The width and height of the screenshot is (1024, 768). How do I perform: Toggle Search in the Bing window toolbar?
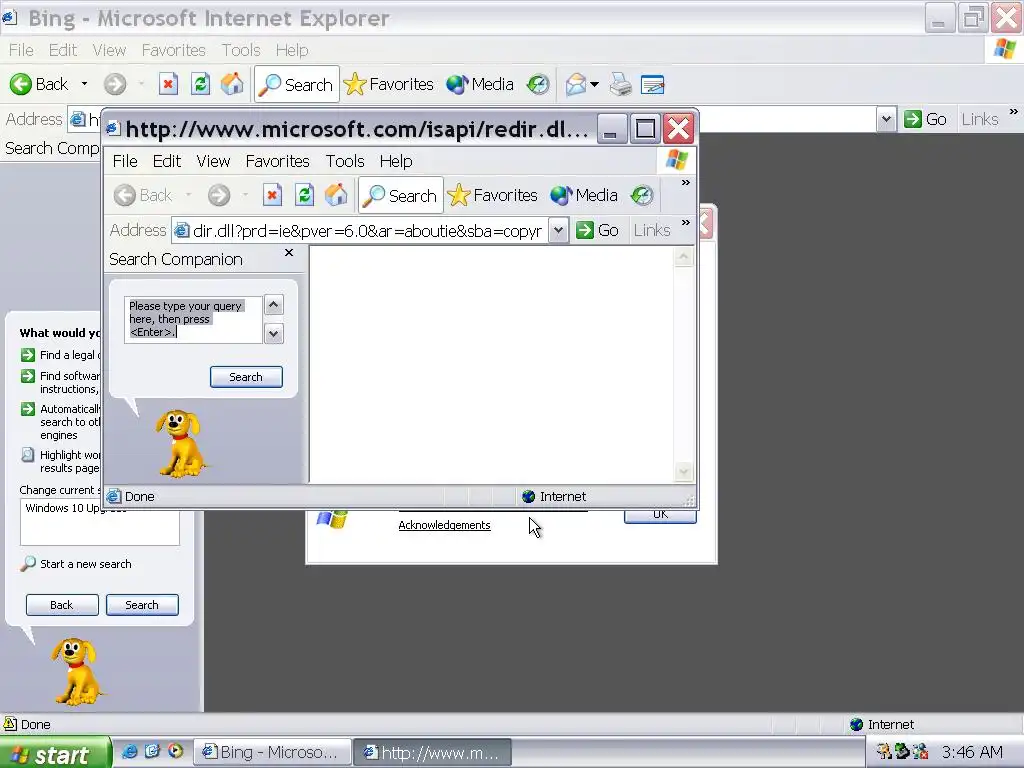pos(296,84)
